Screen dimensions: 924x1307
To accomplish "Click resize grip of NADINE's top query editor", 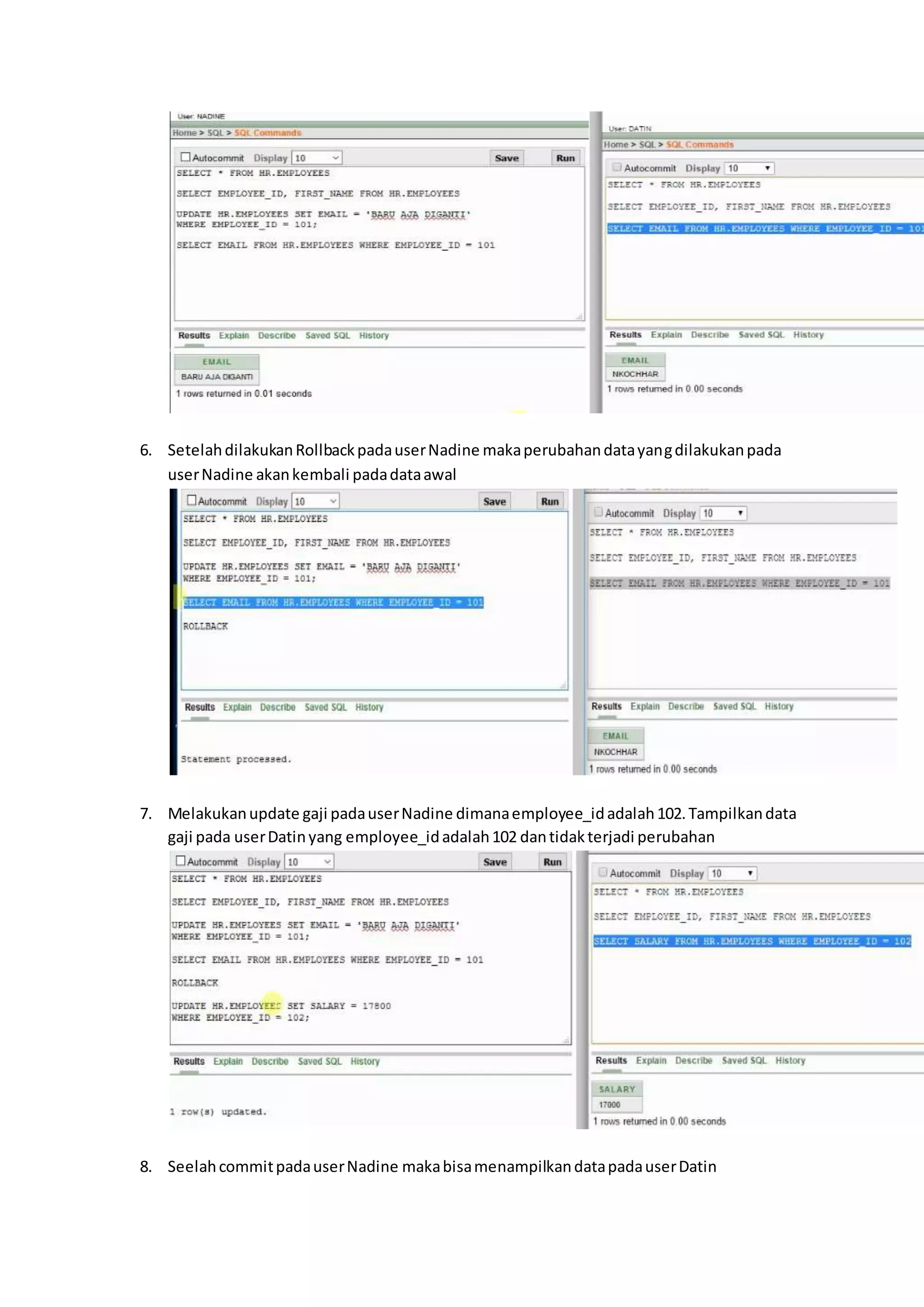I will click(579, 316).
